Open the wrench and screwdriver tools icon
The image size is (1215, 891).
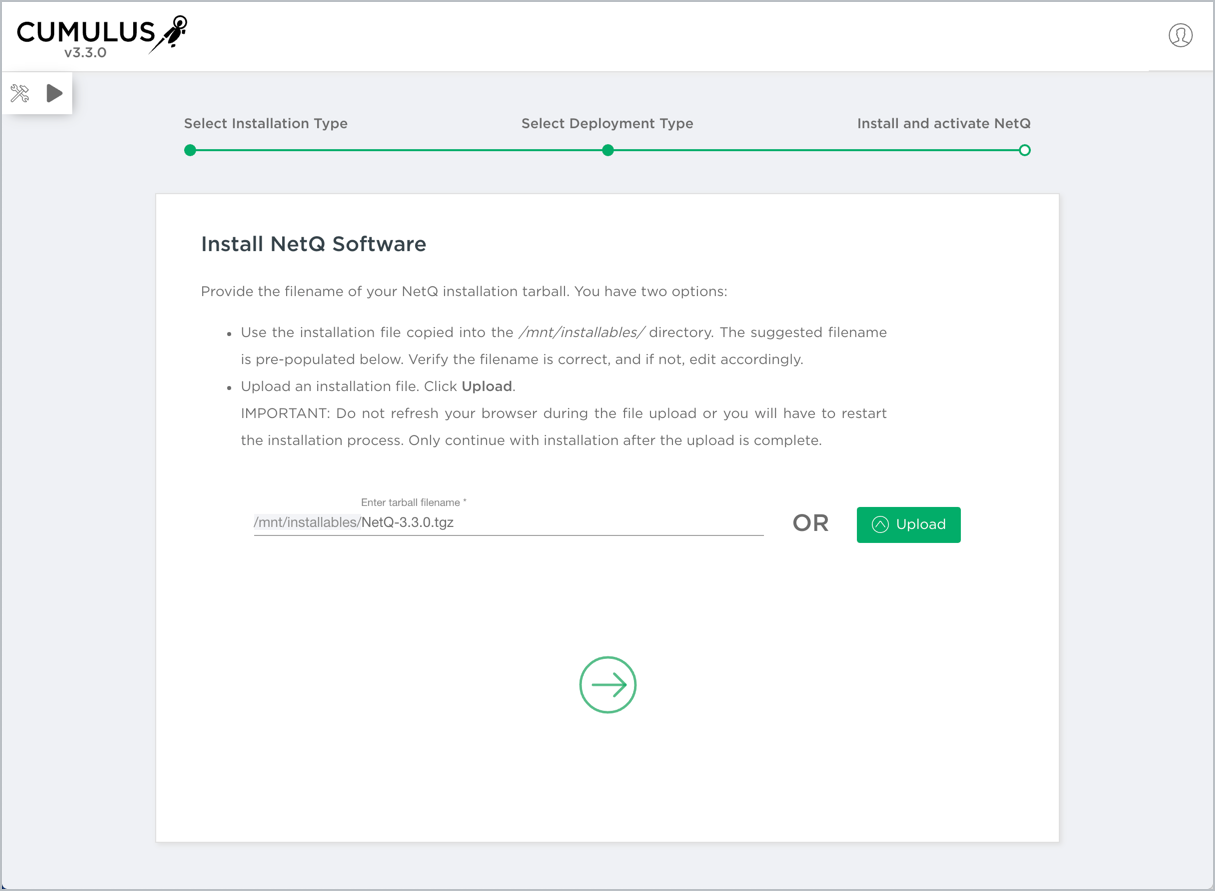pos(20,94)
